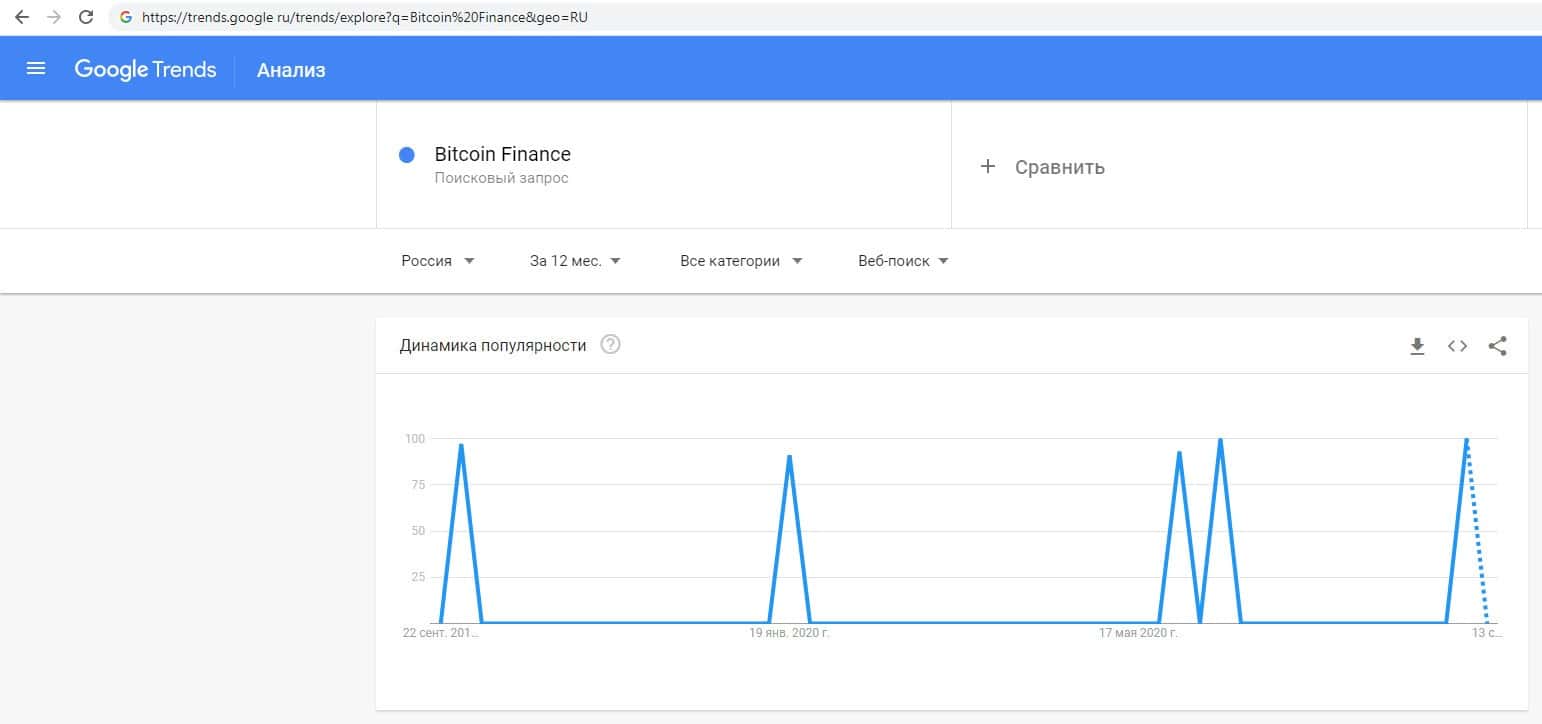Open the hamburger main menu

coord(36,69)
